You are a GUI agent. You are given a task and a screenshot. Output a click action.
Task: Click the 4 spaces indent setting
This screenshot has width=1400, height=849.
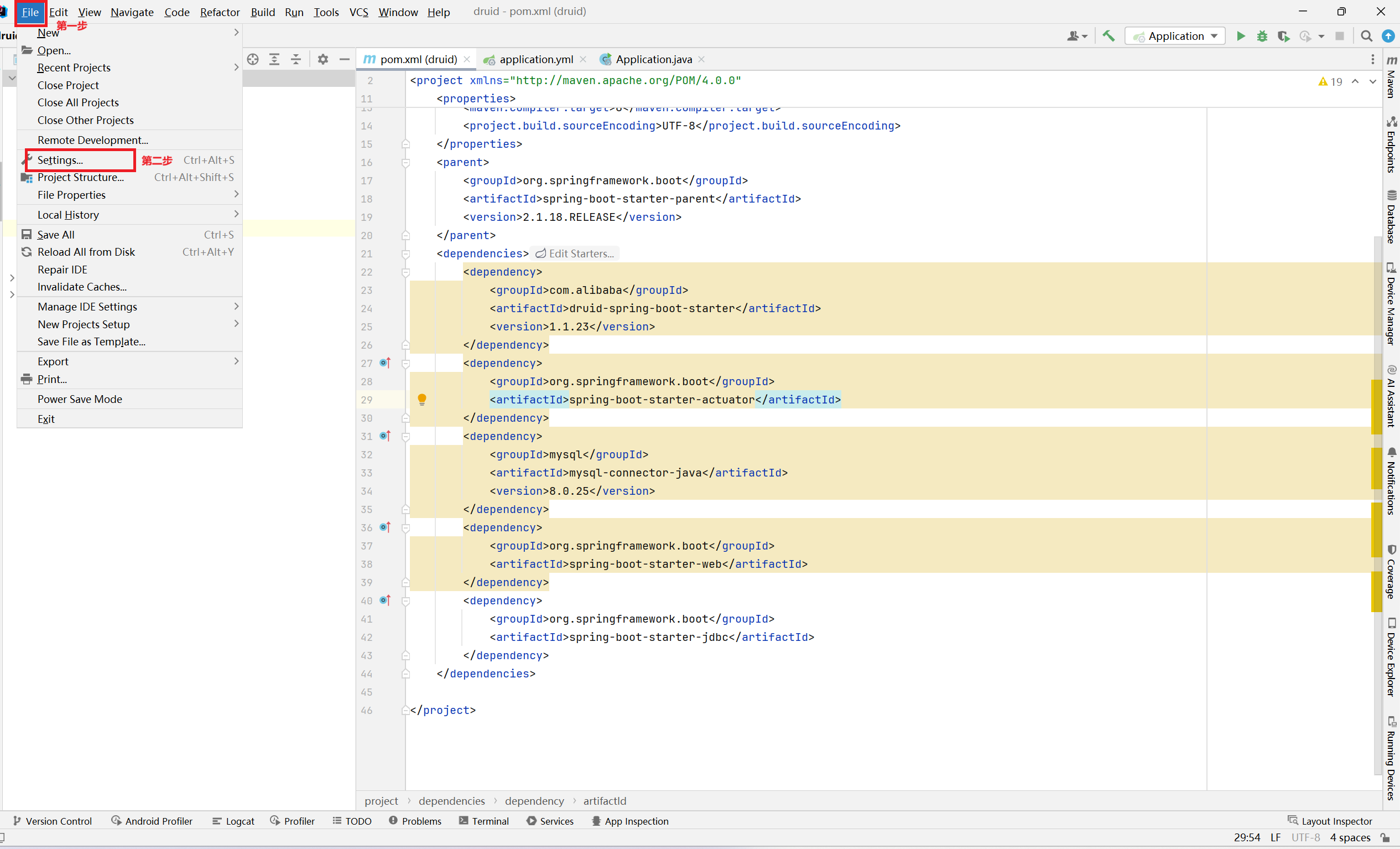point(1350,837)
